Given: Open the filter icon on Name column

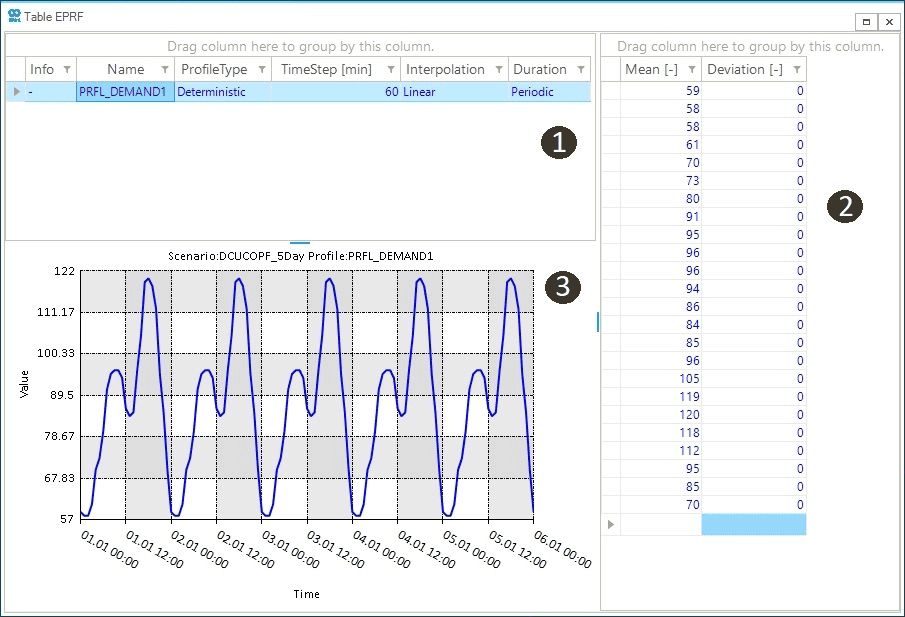Looking at the screenshot, I should coord(165,69).
